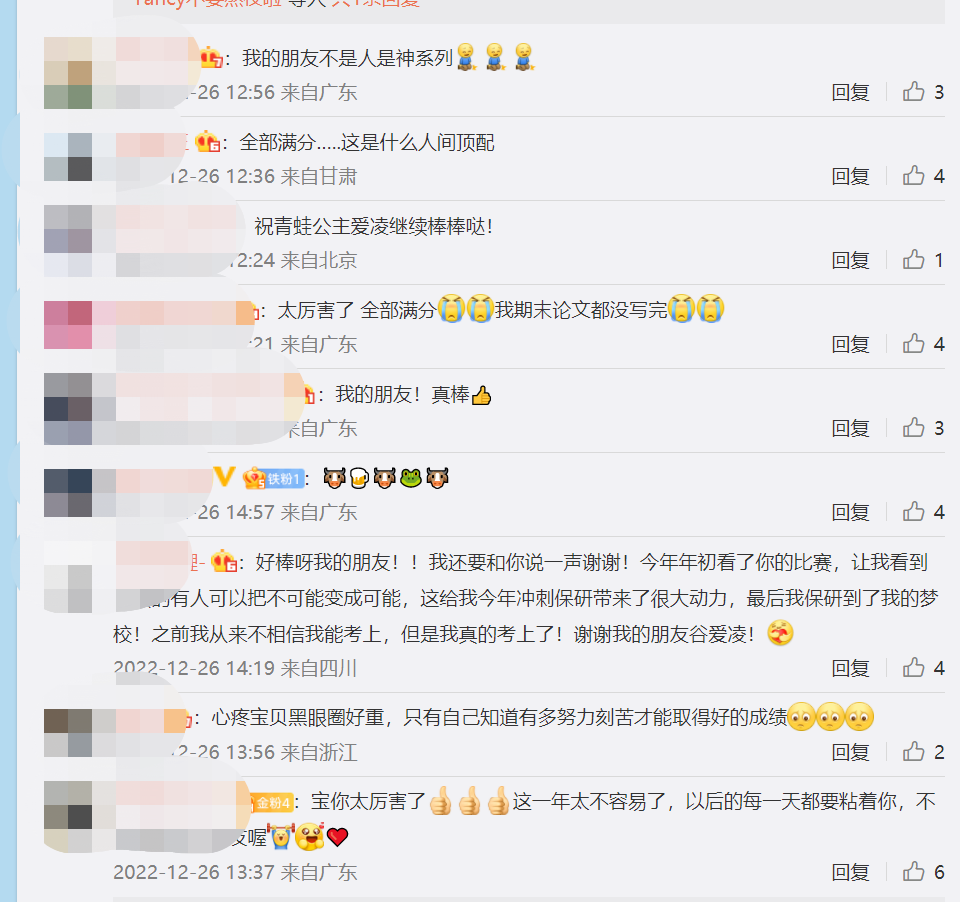This screenshot has width=960, height=902.
Task: Like the emoji-only comment from 14:57
Action: tap(913, 512)
